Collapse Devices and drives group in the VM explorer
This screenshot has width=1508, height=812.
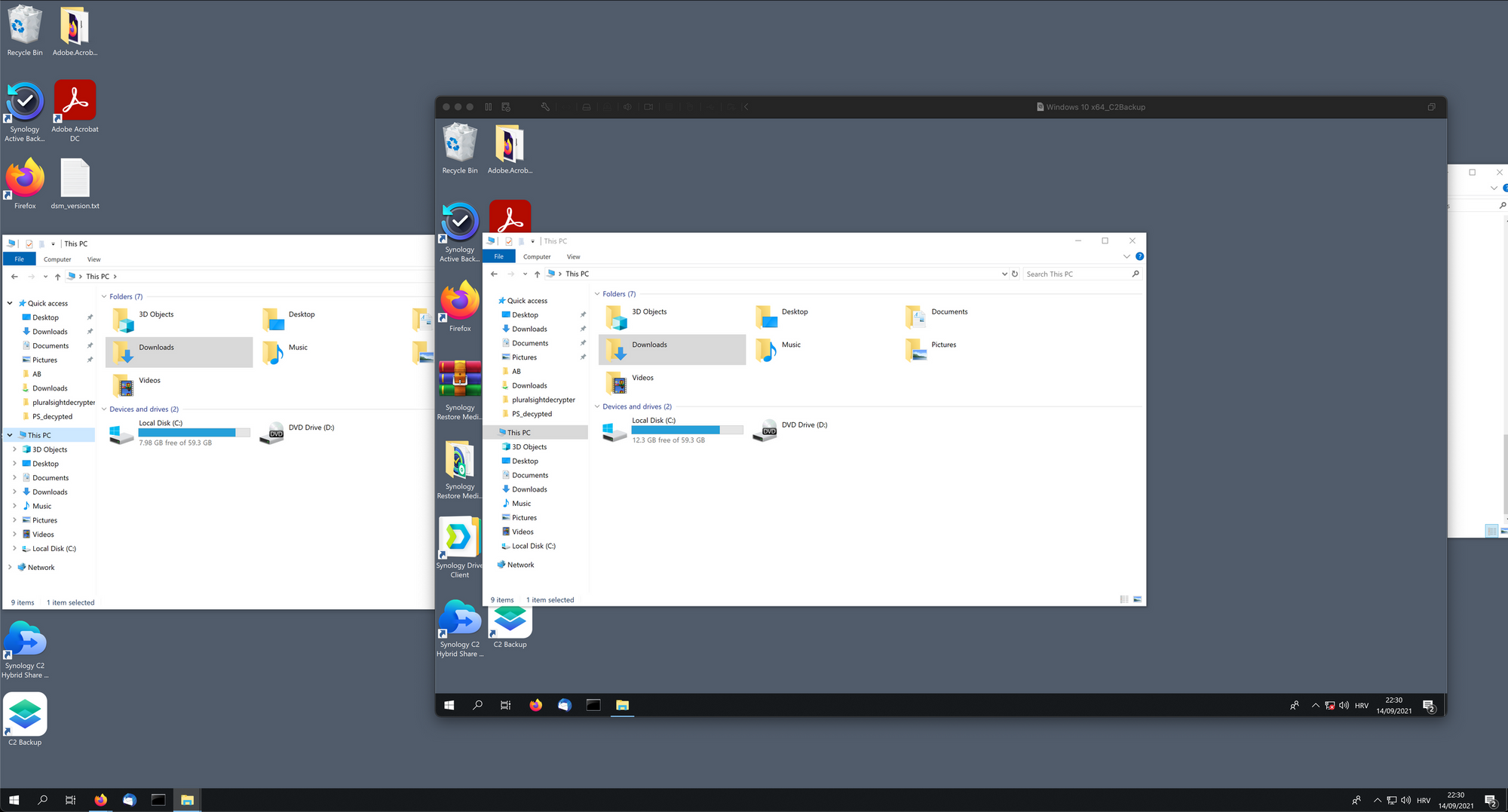point(597,406)
